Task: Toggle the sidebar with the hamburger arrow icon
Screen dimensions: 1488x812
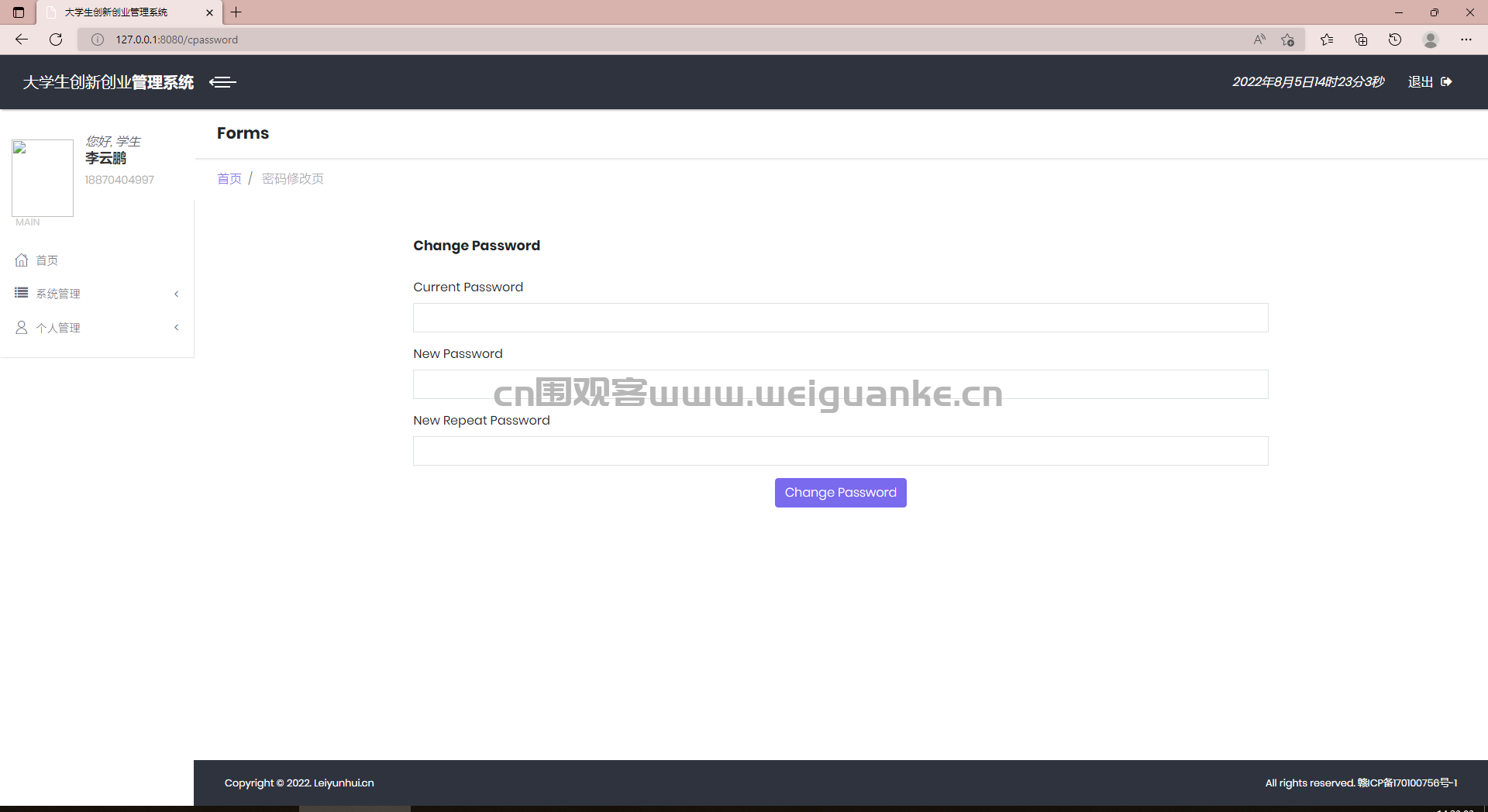Action: click(x=222, y=82)
